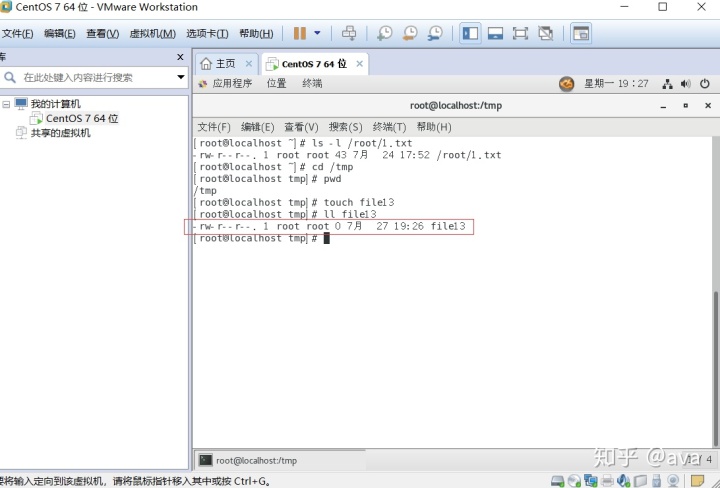
Task: Open the clock 星期一 19:27
Action: (x=616, y=84)
